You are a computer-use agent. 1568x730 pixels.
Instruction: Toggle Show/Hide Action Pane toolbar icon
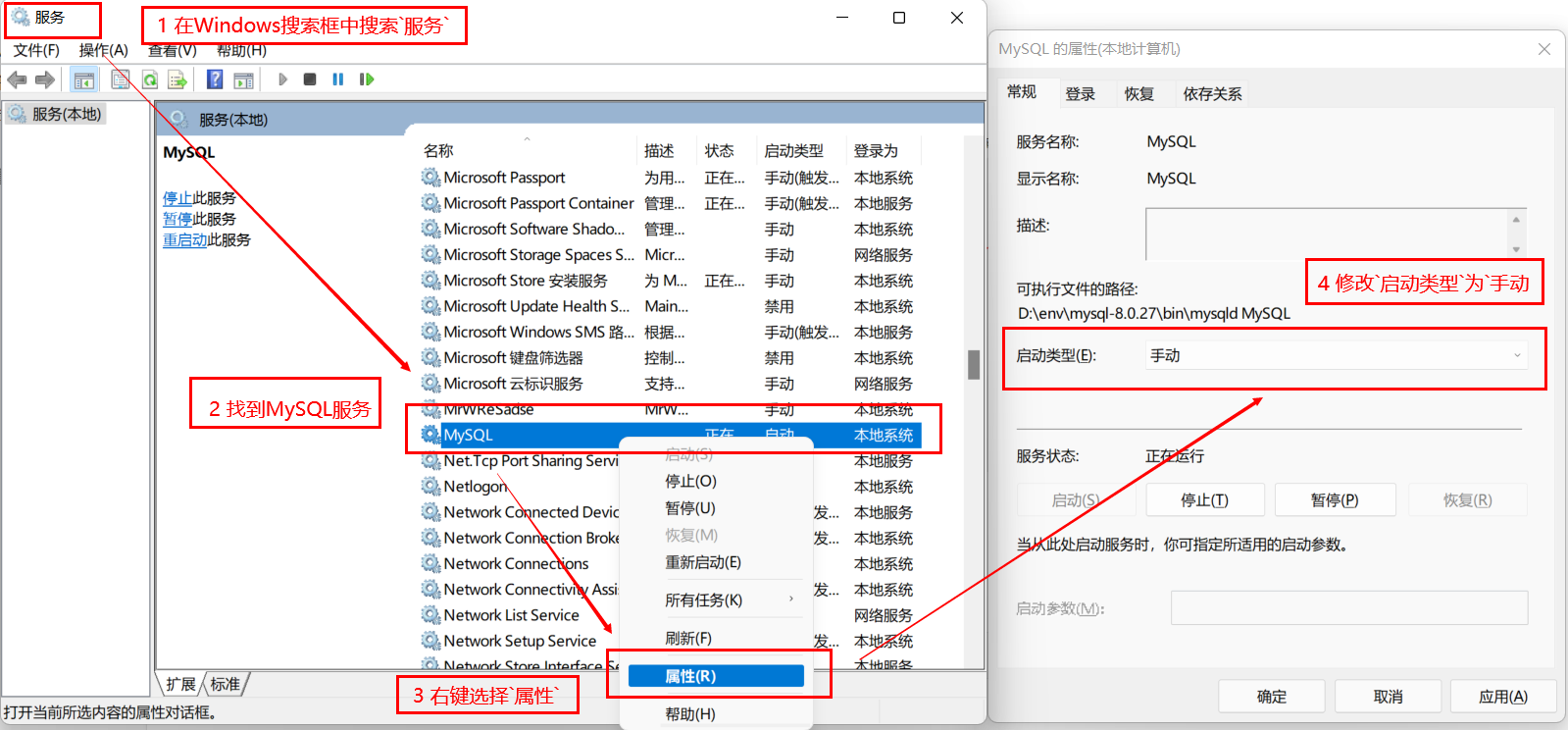(243, 79)
